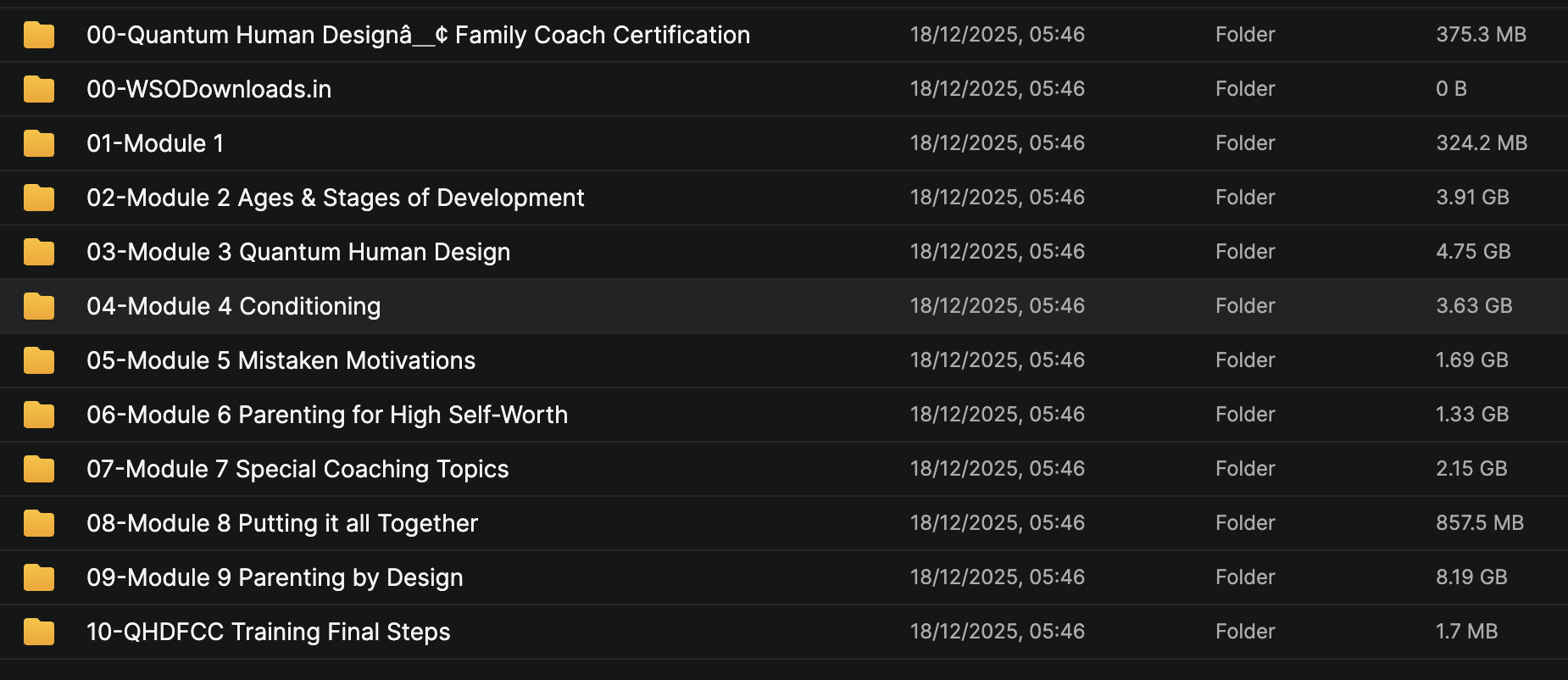The image size is (1568, 680).
Task: Open 02-Module 2 Ages & Stages of Development
Action: pyautogui.click(x=335, y=198)
